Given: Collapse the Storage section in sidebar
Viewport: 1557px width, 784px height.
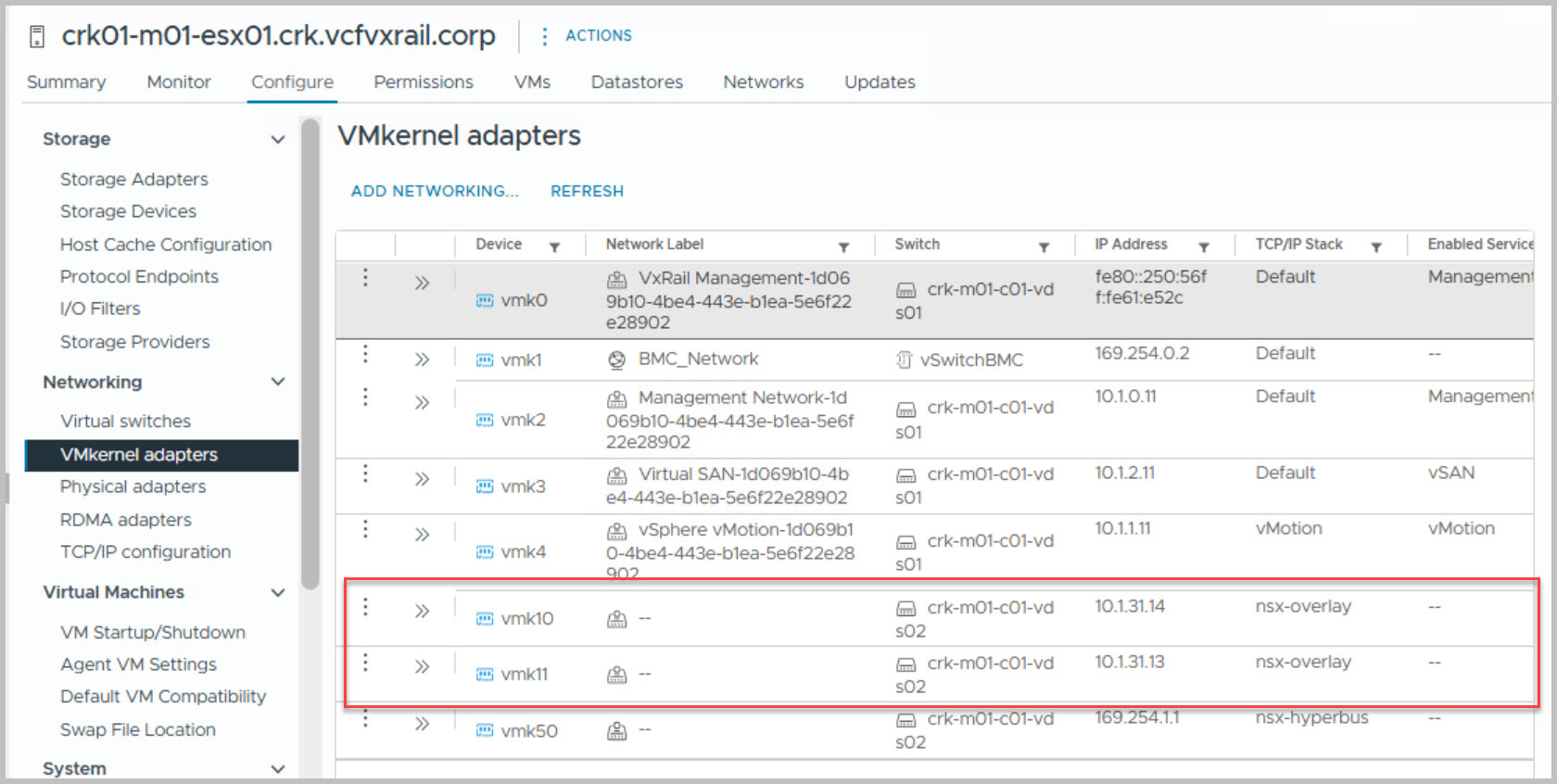Looking at the screenshot, I should click(x=277, y=140).
